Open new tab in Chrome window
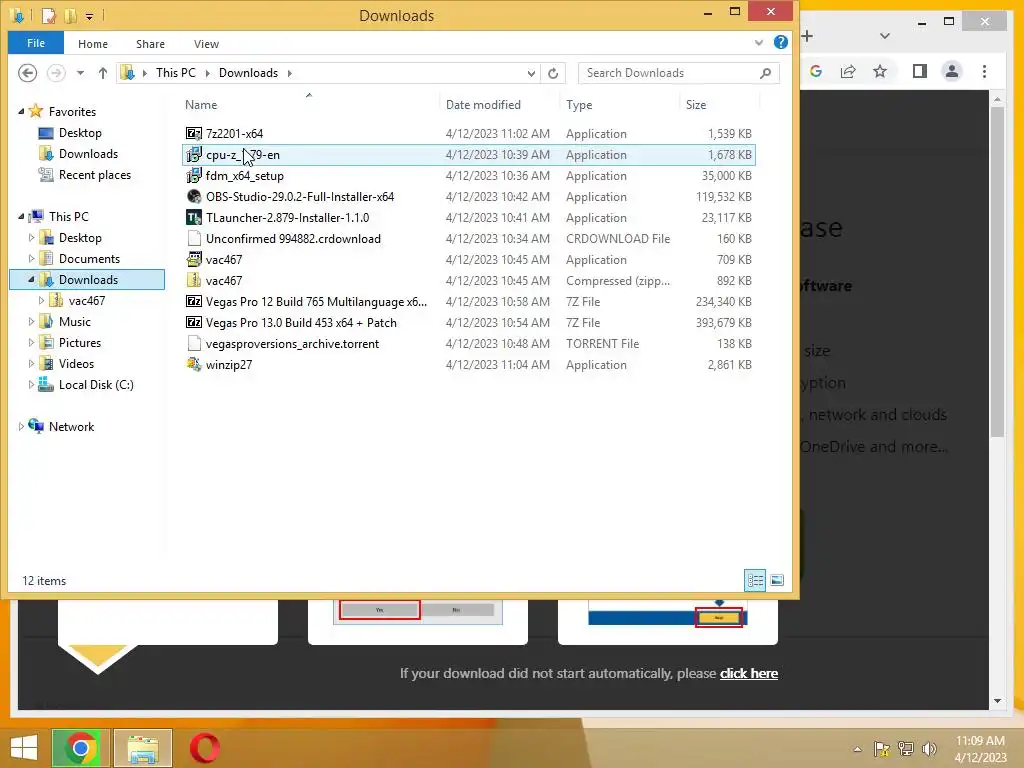 coord(807,36)
